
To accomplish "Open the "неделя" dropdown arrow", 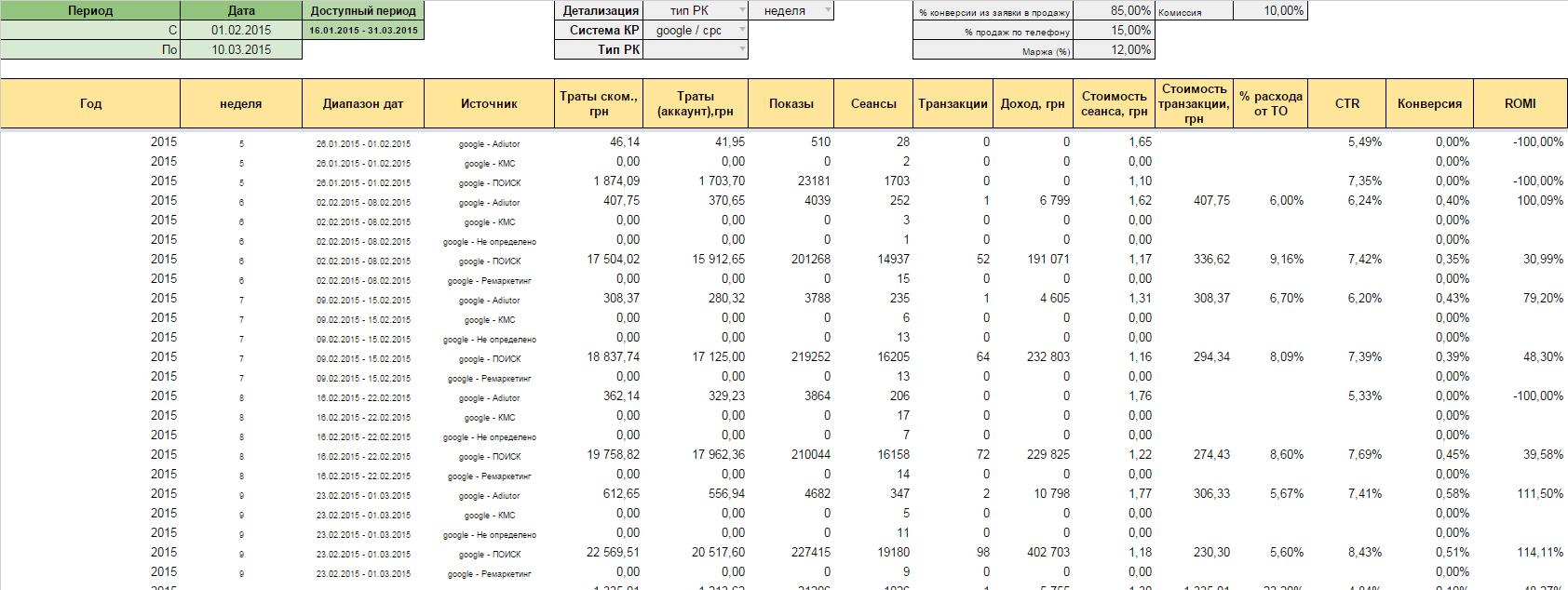I will click(828, 10).
